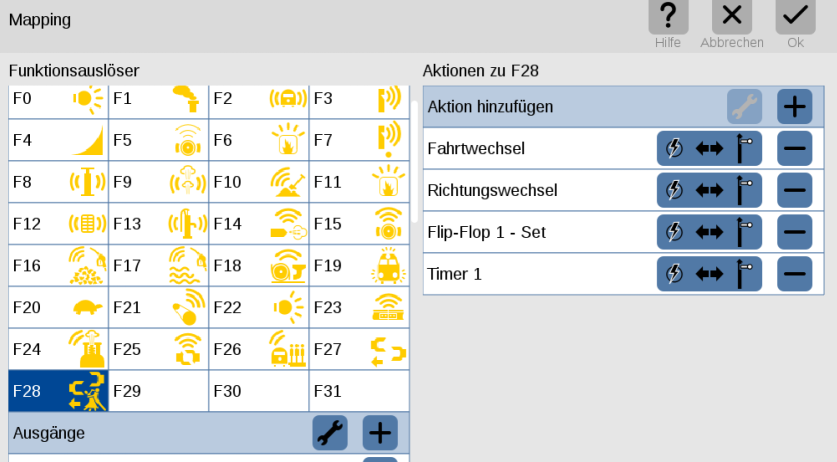Screen dimensions: 837x462
Task: Choose the F4 ramp function cell
Action: click(x=58, y=140)
